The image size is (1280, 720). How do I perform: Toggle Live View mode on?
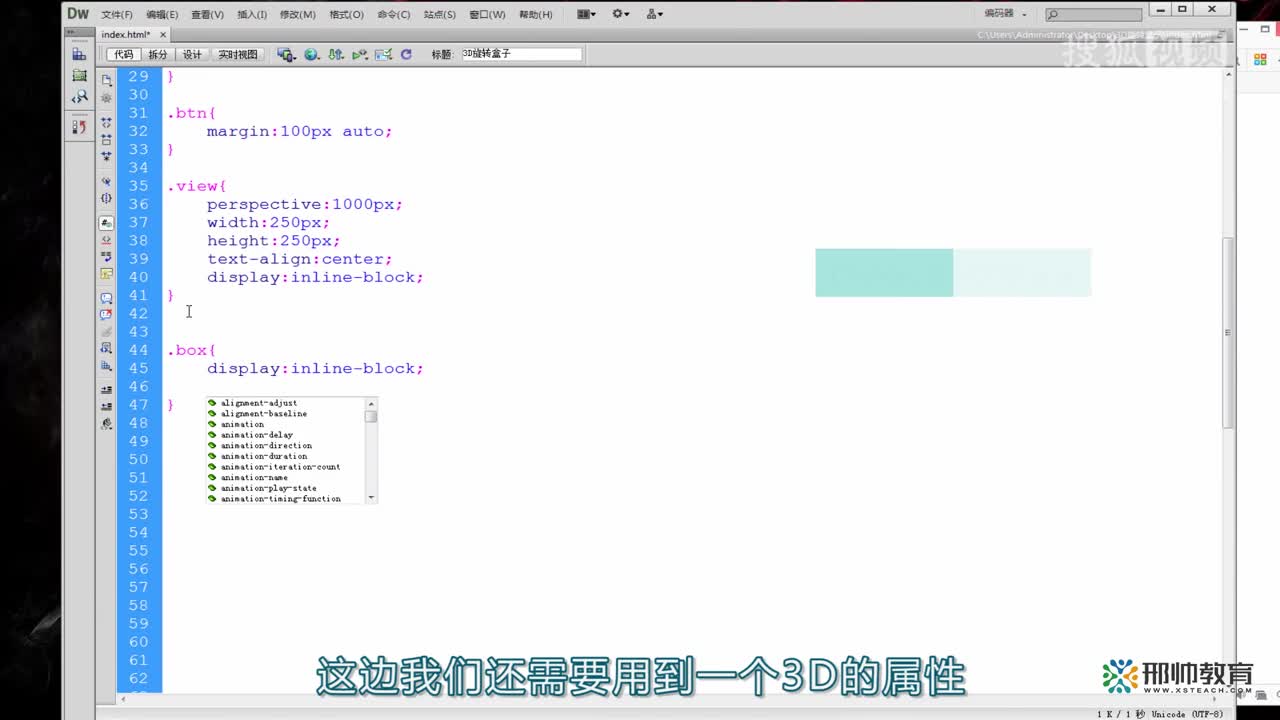pos(238,54)
